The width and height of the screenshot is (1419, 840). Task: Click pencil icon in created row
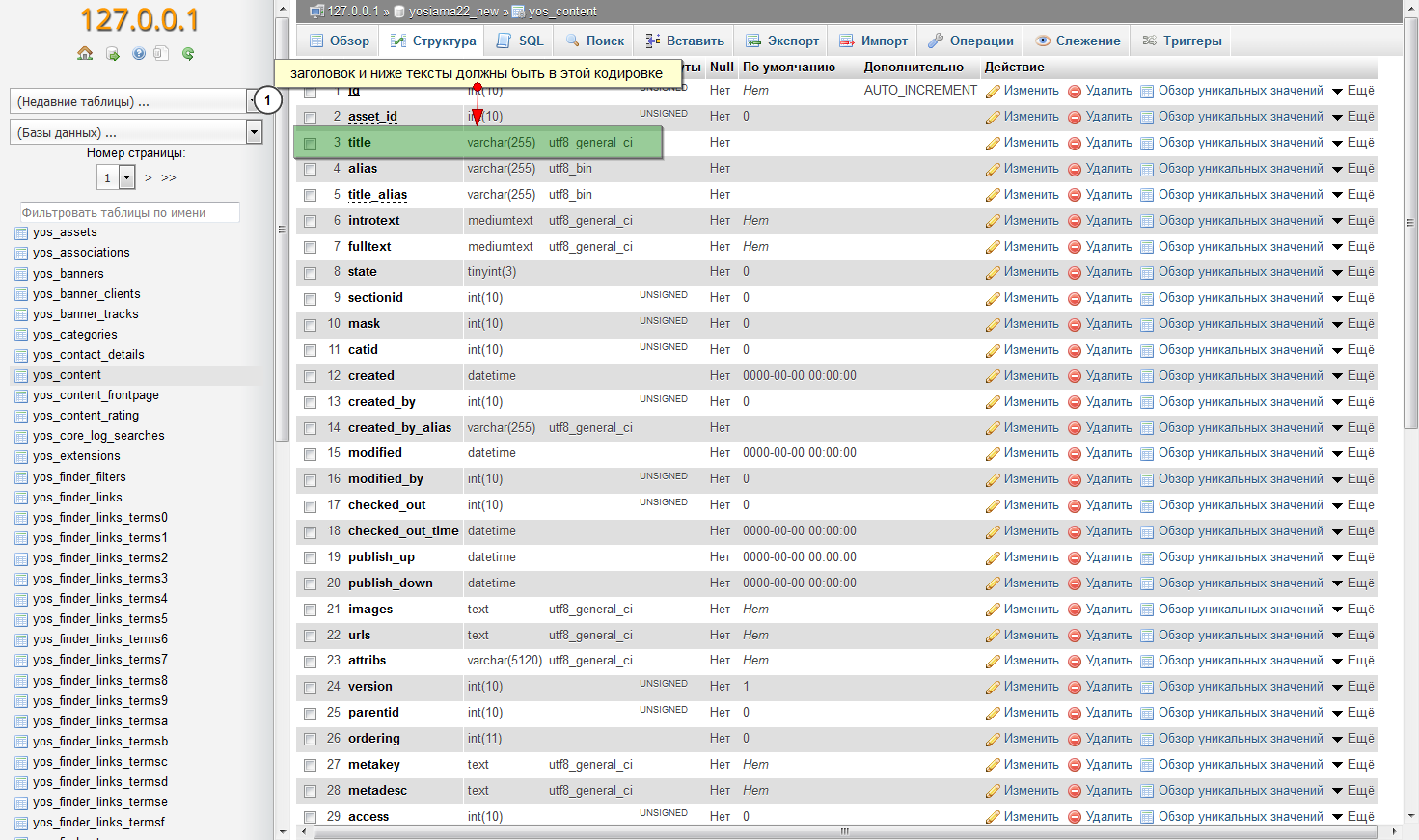coord(993,376)
